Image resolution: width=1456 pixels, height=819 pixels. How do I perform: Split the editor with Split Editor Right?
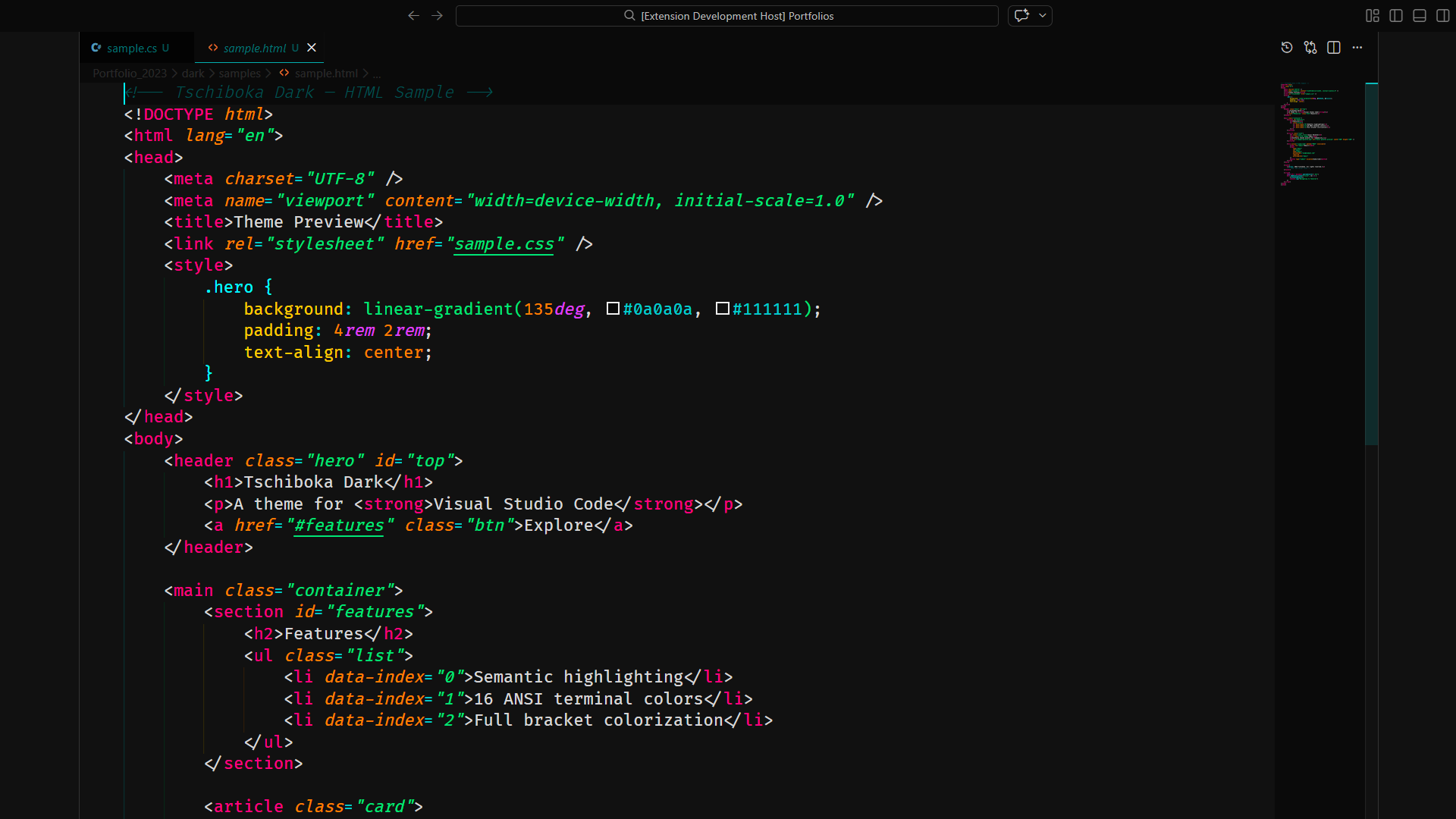[1334, 47]
